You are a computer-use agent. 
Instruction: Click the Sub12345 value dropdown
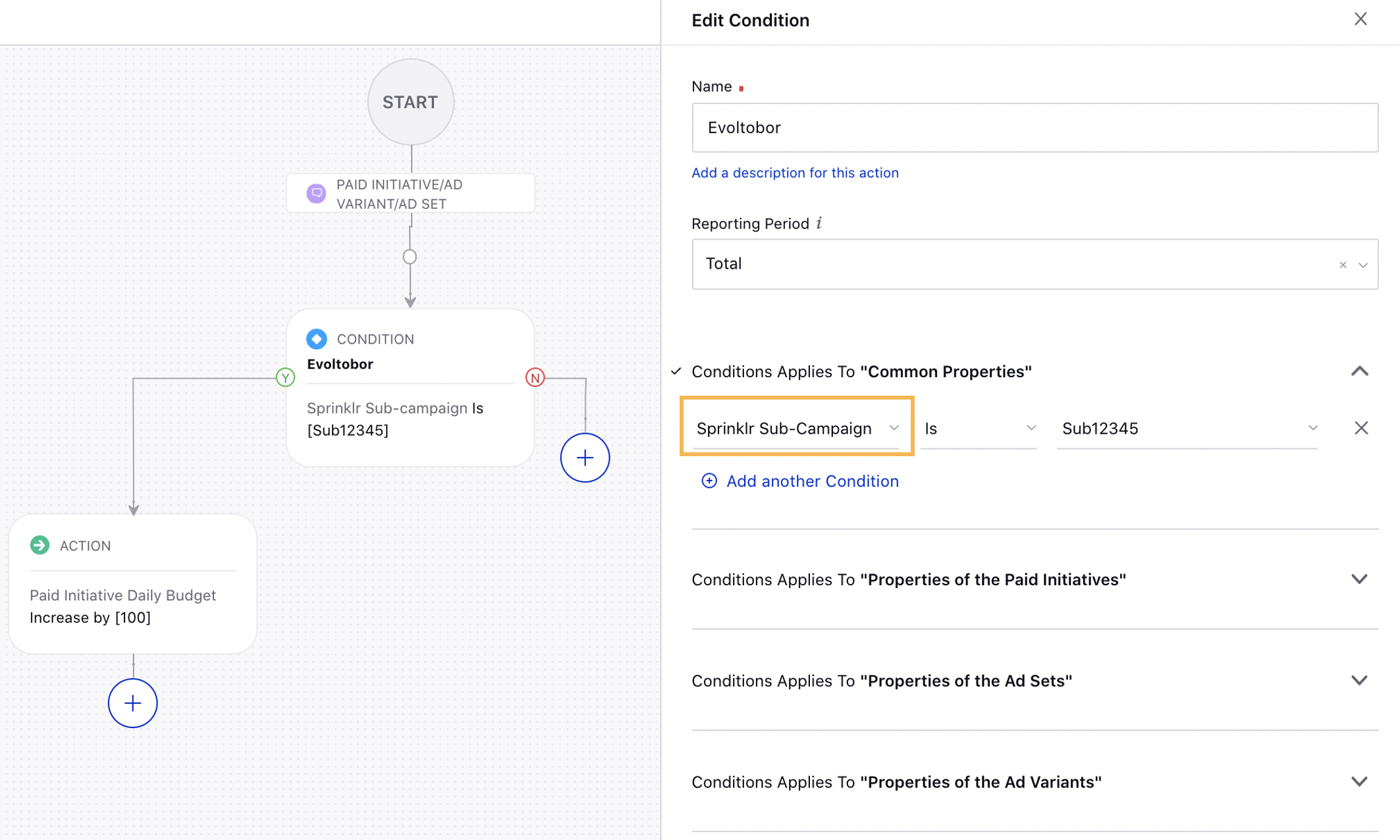[1185, 428]
